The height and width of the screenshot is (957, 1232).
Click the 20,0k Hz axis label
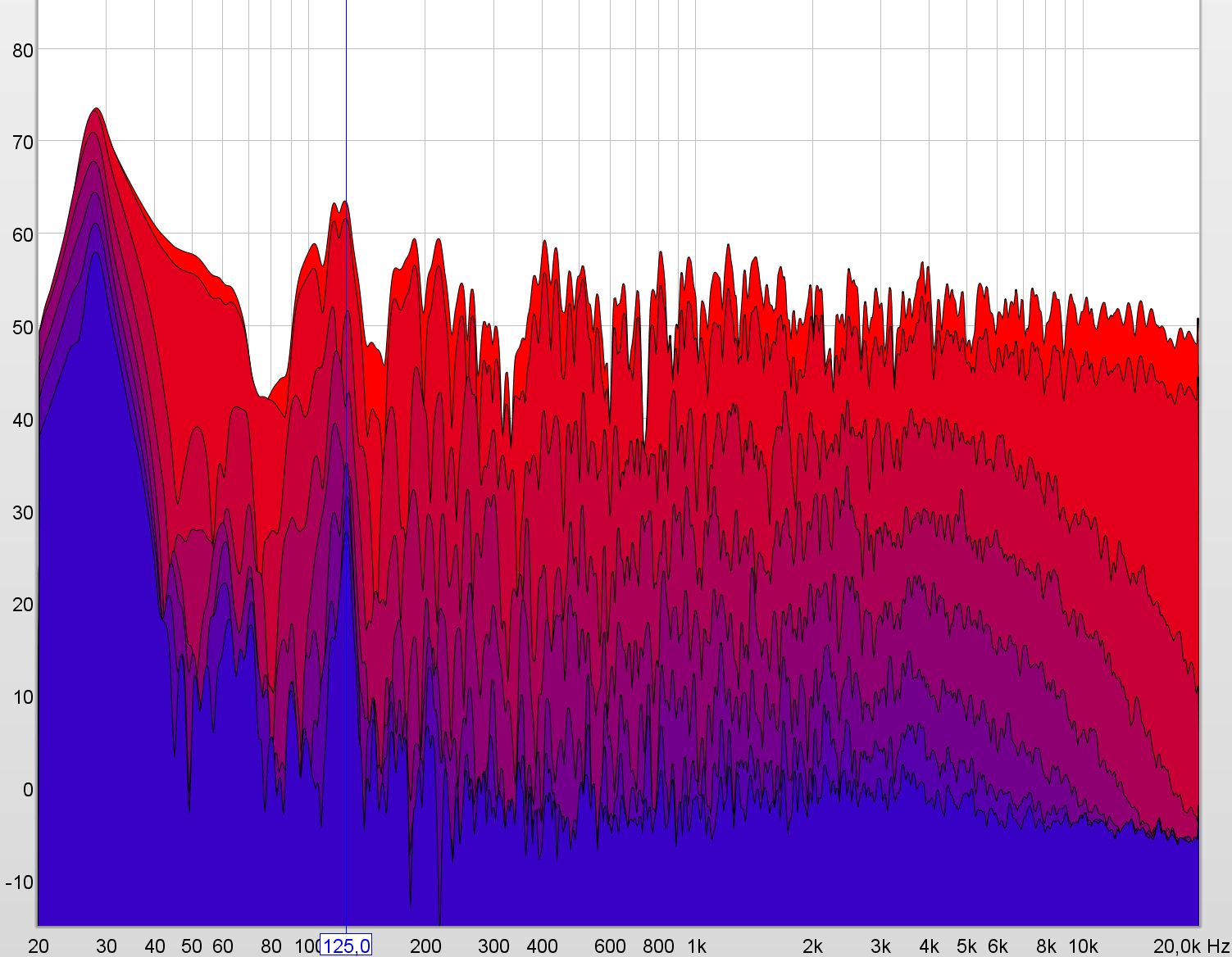pos(1190,946)
